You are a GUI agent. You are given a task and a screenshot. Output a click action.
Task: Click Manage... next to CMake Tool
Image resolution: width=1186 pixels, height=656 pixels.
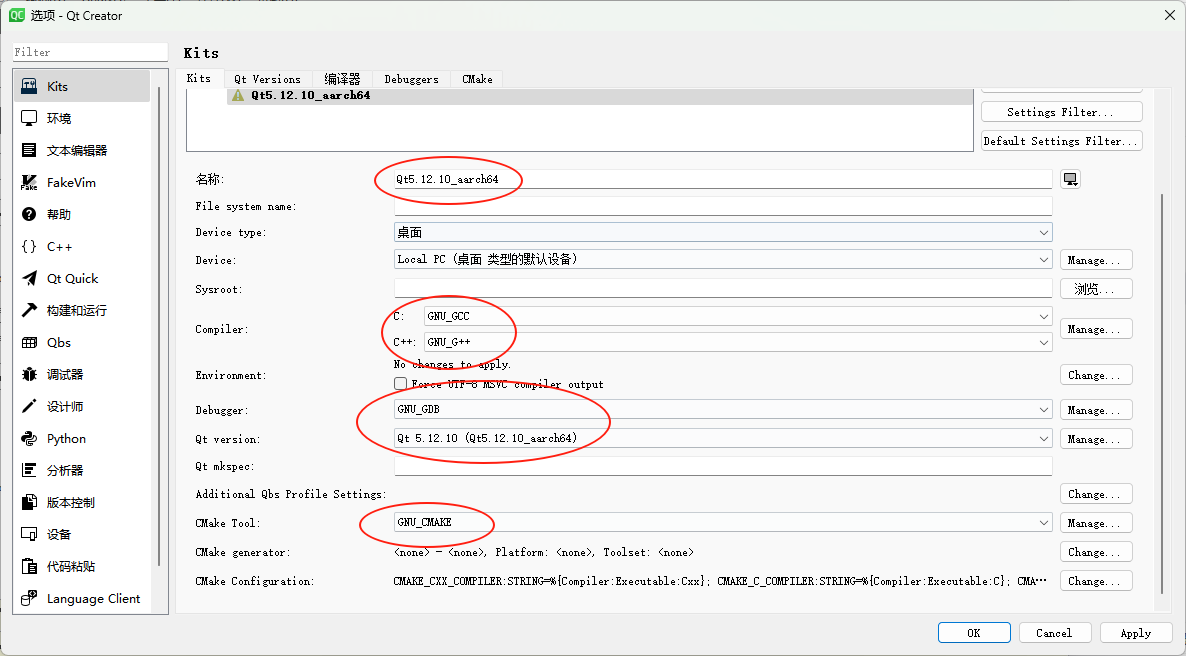[x=1096, y=523]
